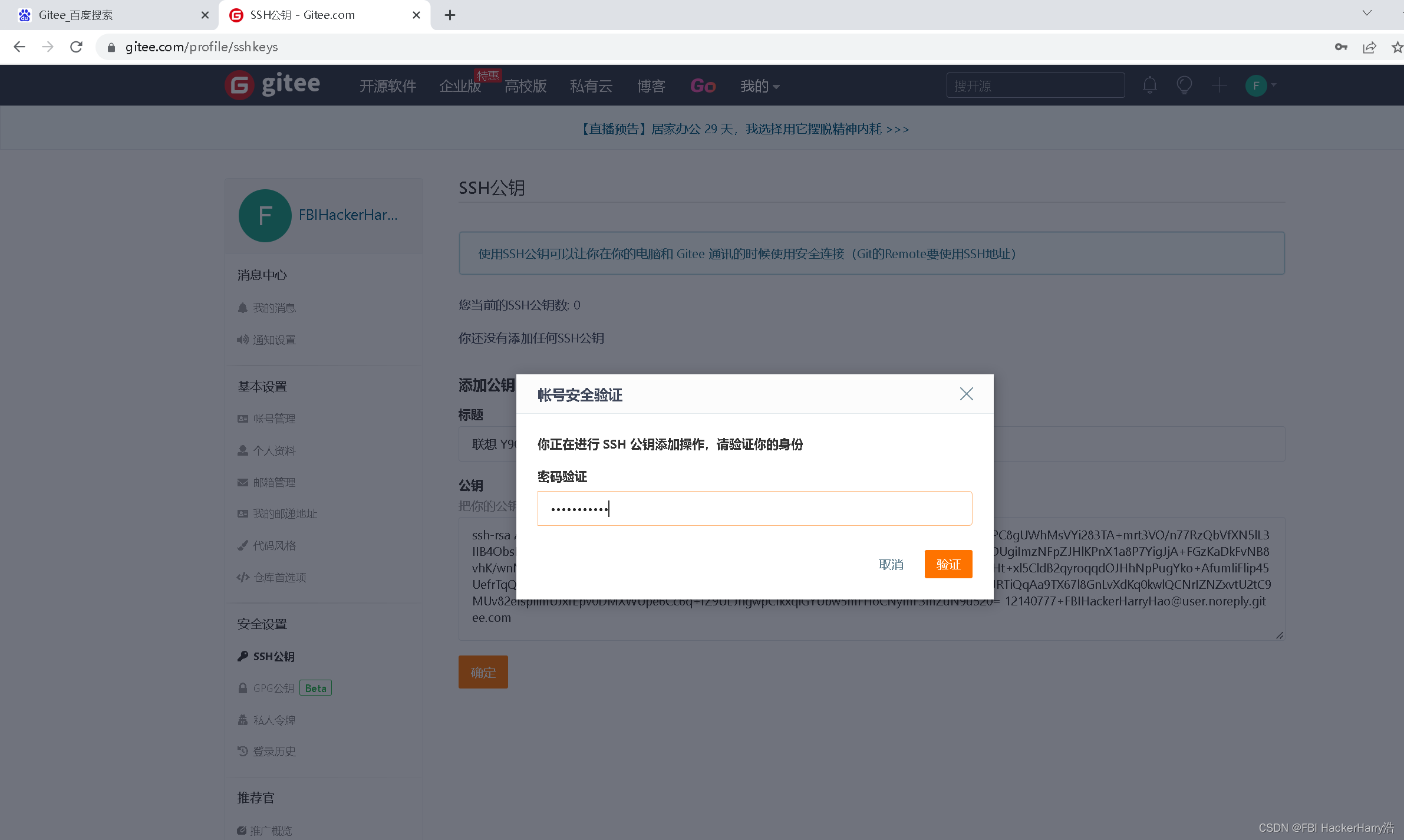Click the address bar URL

click(201, 47)
